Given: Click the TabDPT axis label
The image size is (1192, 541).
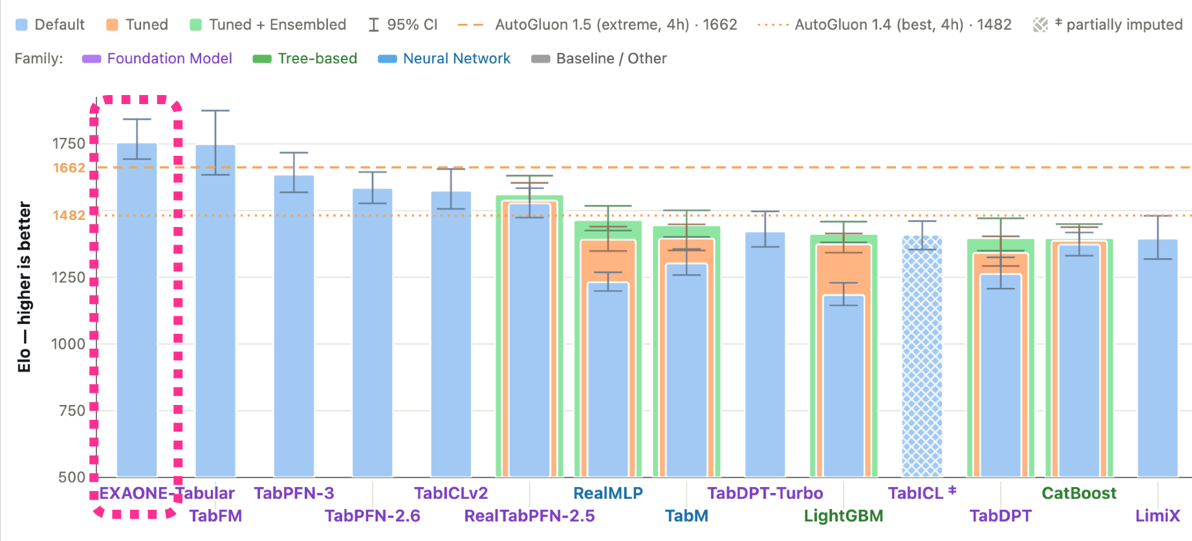Looking at the screenshot, I should pos(1000,517).
